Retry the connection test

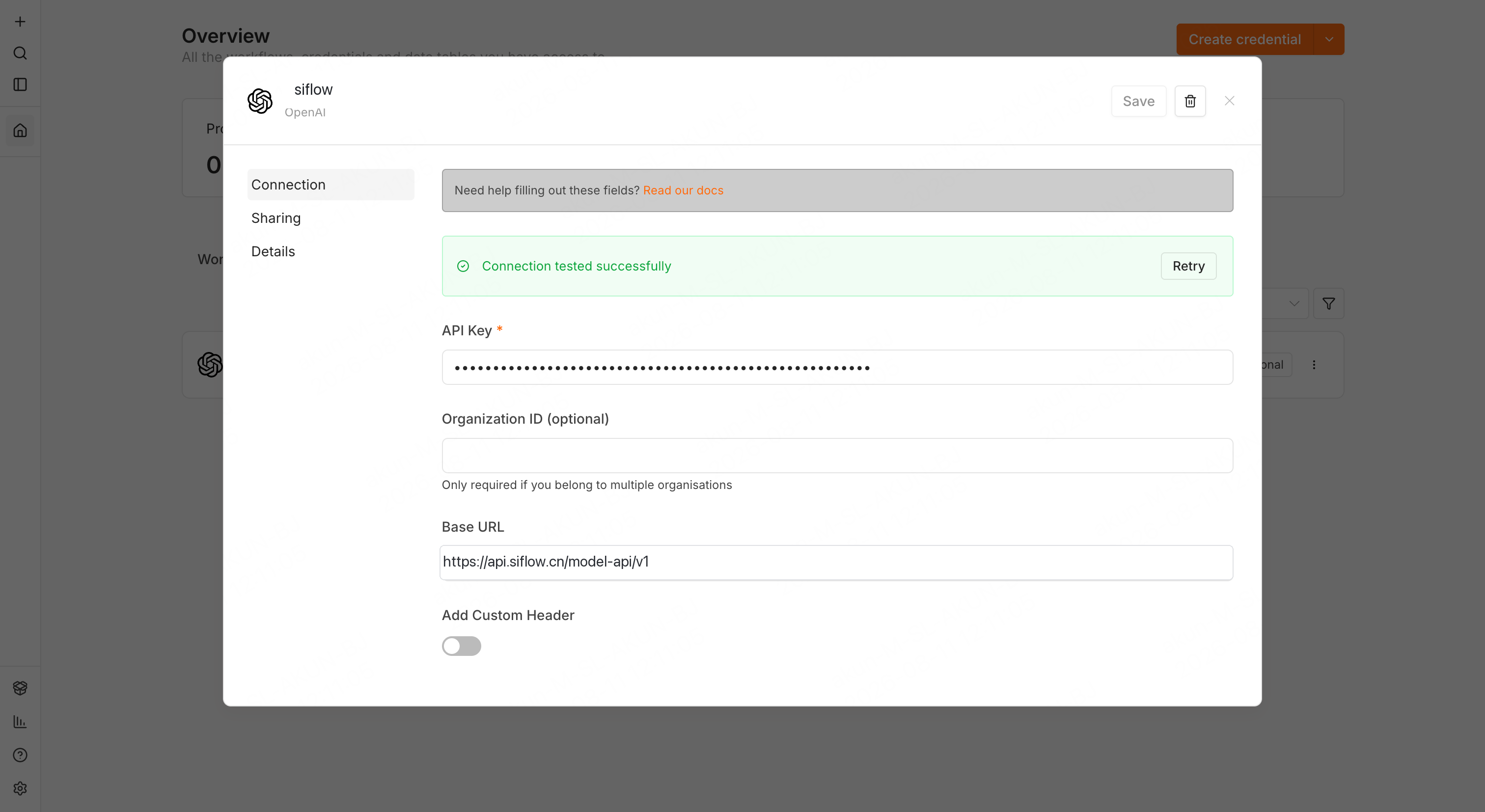(1189, 266)
